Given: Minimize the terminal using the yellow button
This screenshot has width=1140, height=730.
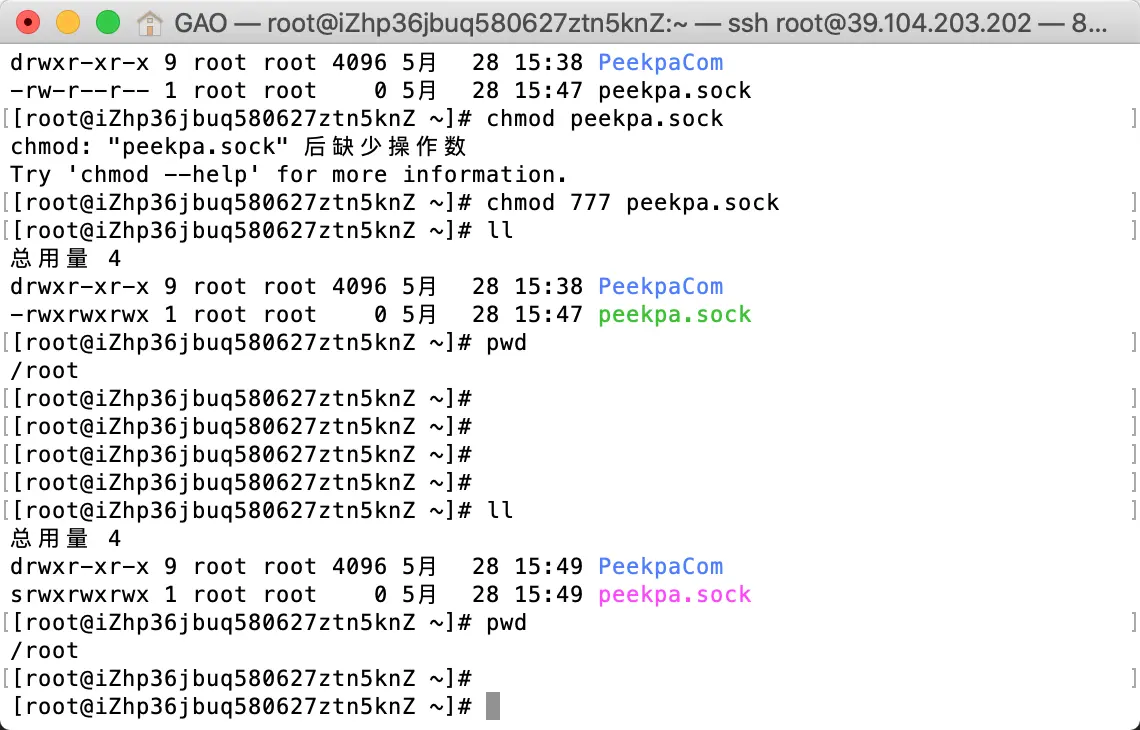Looking at the screenshot, I should pos(68,23).
